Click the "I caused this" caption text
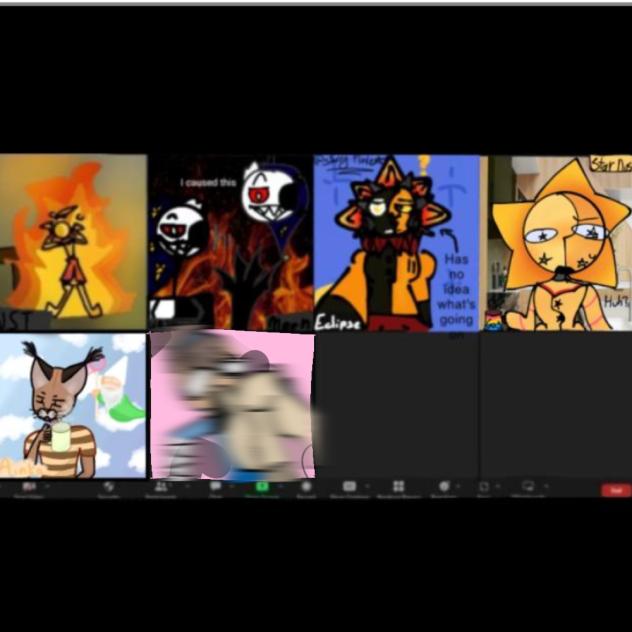Image resolution: width=632 pixels, height=632 pixels. pyautogui.click(x=208, y=183)
